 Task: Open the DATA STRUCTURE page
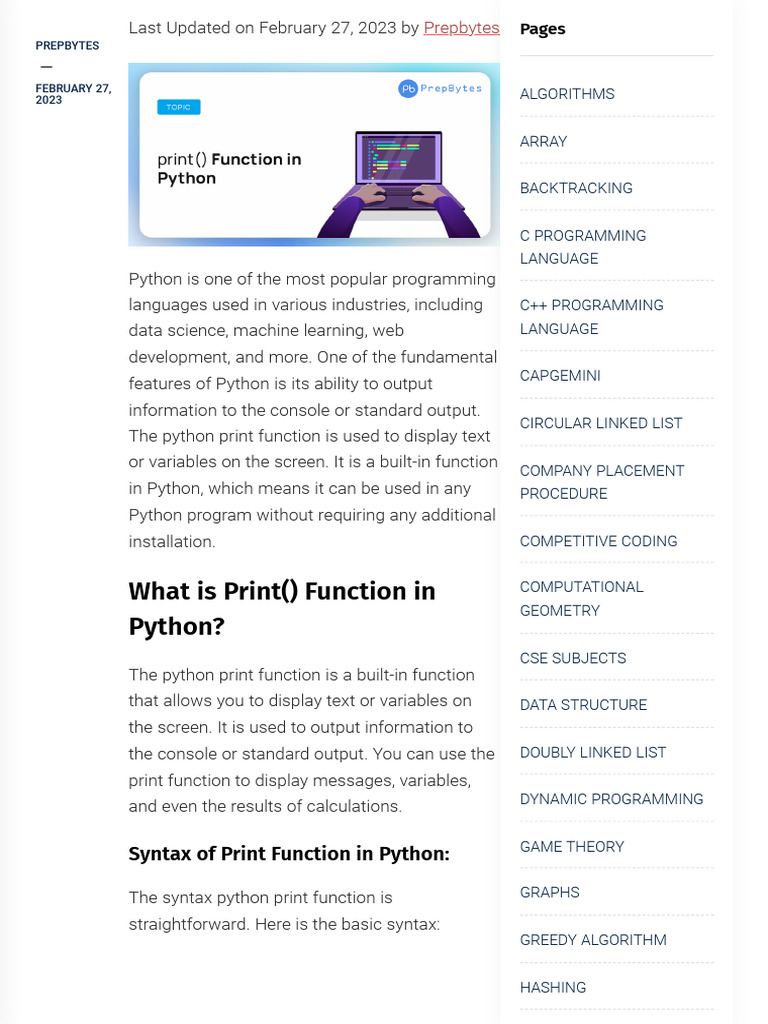coord(583,705)
